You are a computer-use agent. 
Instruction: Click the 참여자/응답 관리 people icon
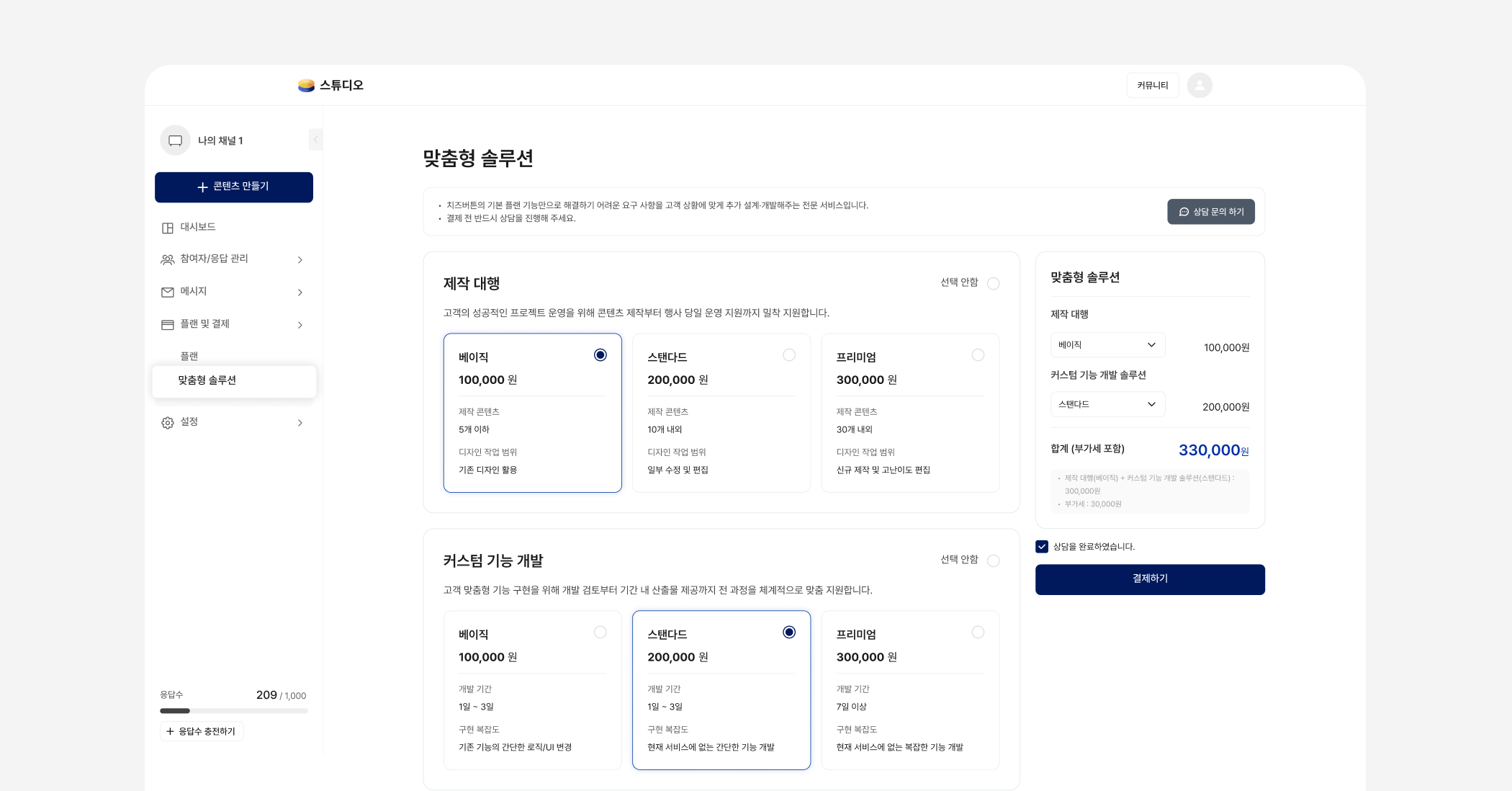168,259
